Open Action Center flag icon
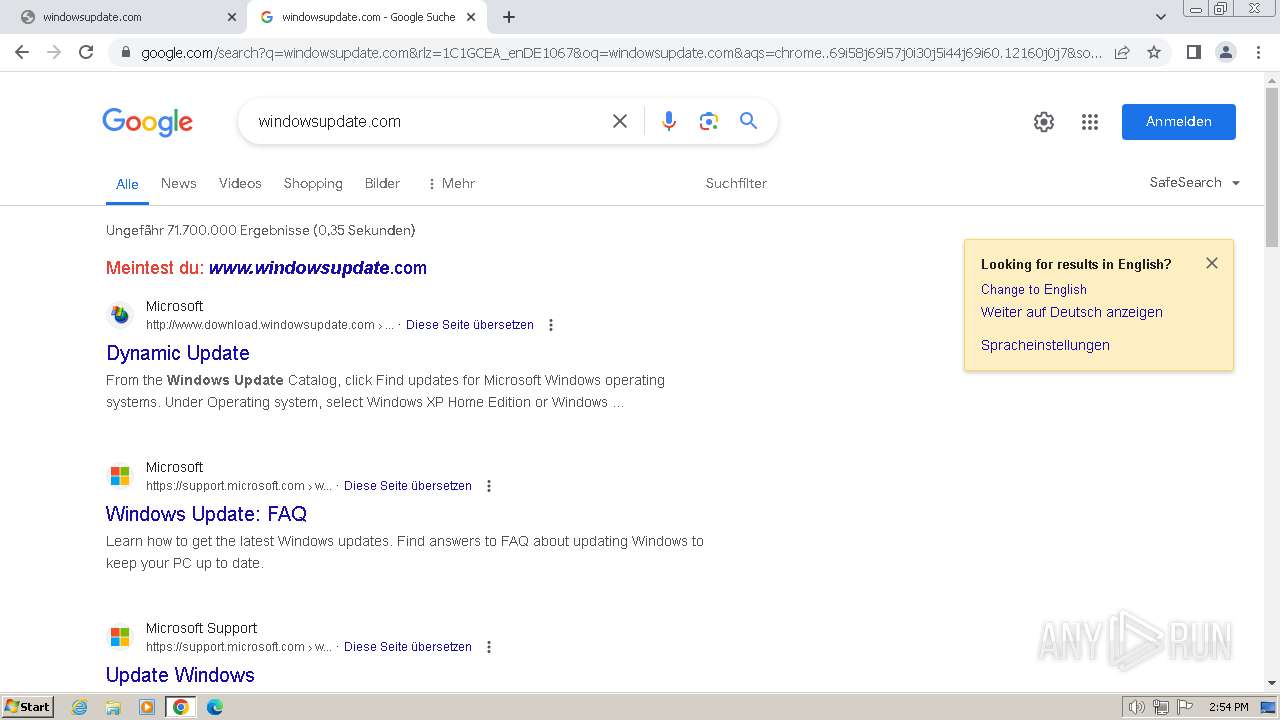This screenshot has height=720, width=1280. point(1185,707)
